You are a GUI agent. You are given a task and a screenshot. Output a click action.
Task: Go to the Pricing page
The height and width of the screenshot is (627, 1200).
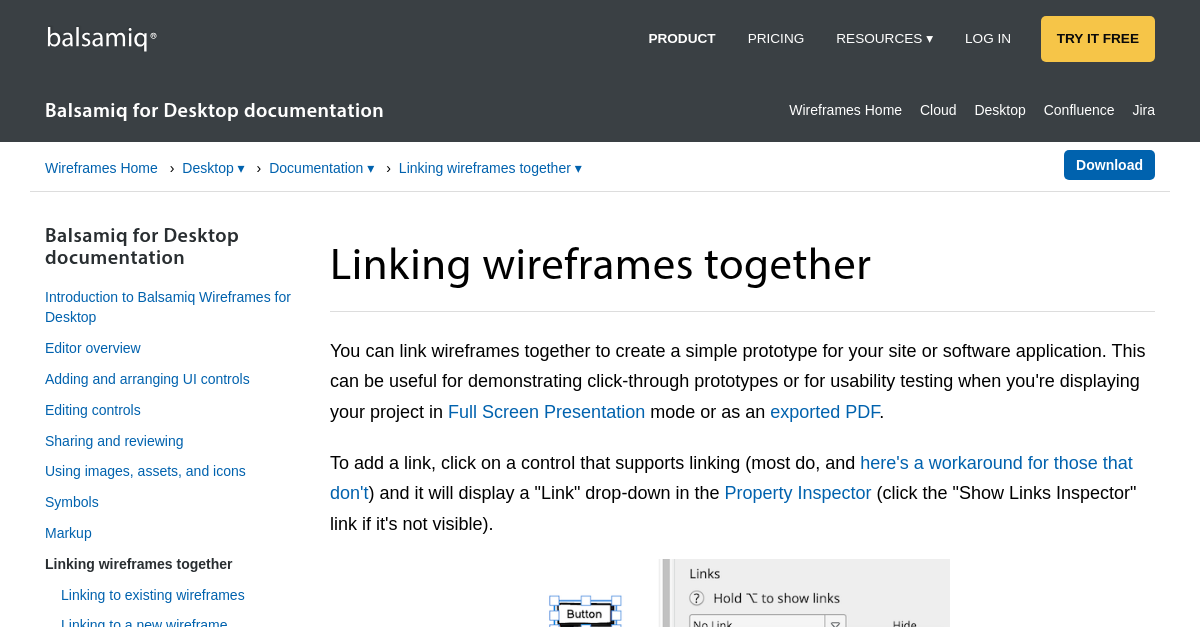click(775, 39)
